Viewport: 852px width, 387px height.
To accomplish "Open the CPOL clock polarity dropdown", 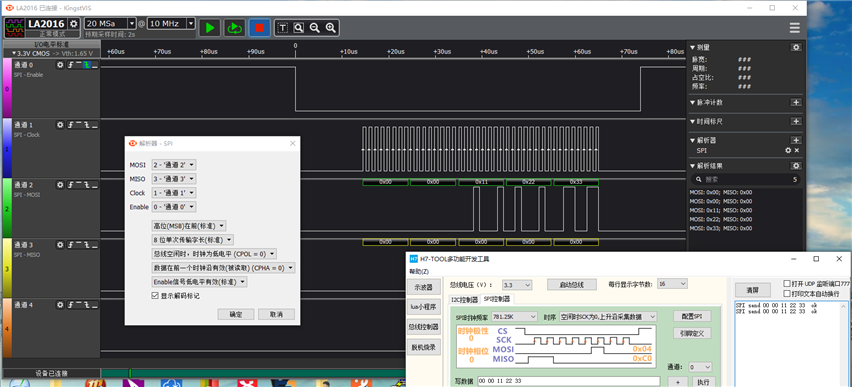I will point(214,254).
